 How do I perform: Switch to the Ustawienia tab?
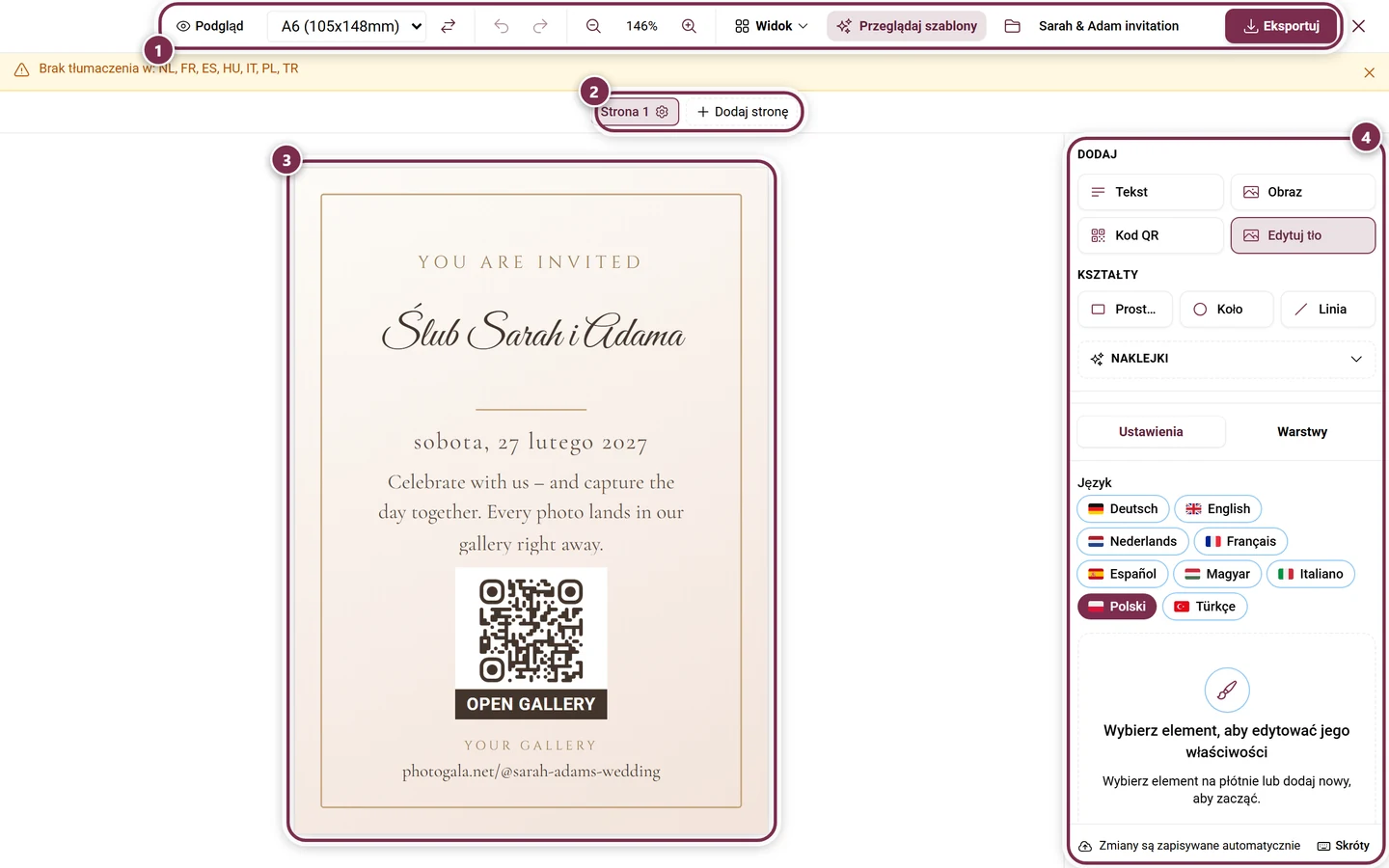tap(1151, 432)
